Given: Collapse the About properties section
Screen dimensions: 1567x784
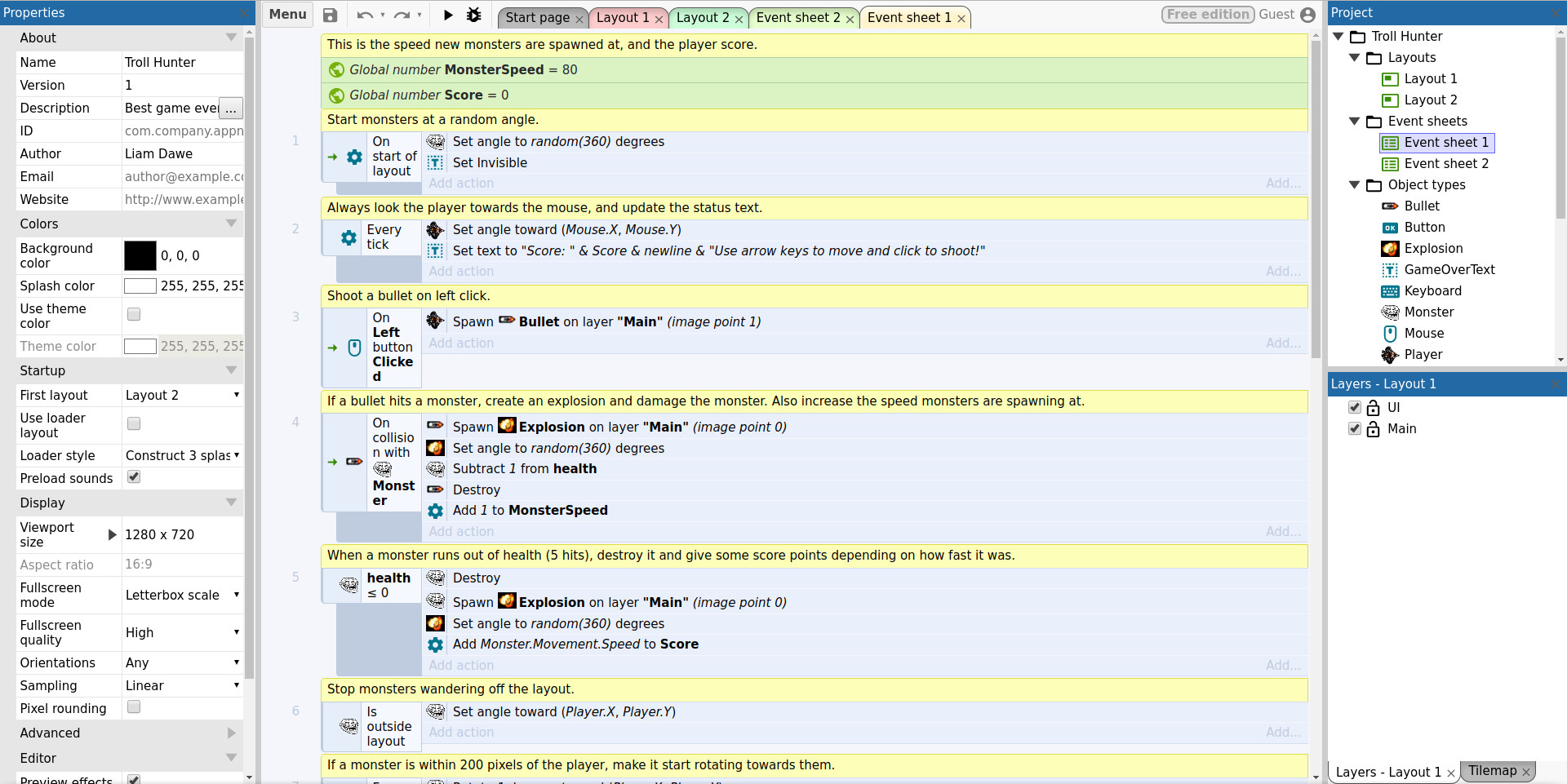Looking at the screenshot, I should (231, 38).
